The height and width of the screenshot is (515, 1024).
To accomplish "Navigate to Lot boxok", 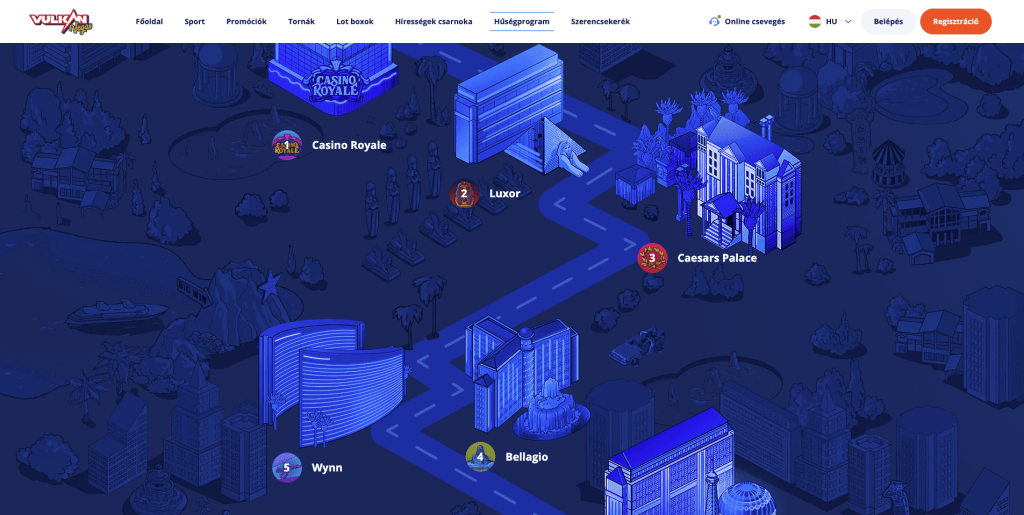I will [355, 21].
